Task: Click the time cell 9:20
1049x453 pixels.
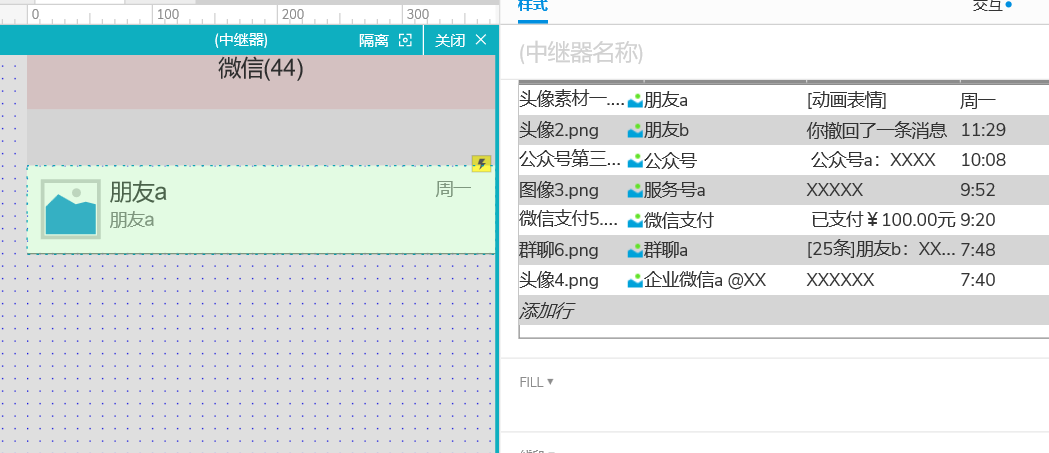Action: coord(978,219)
